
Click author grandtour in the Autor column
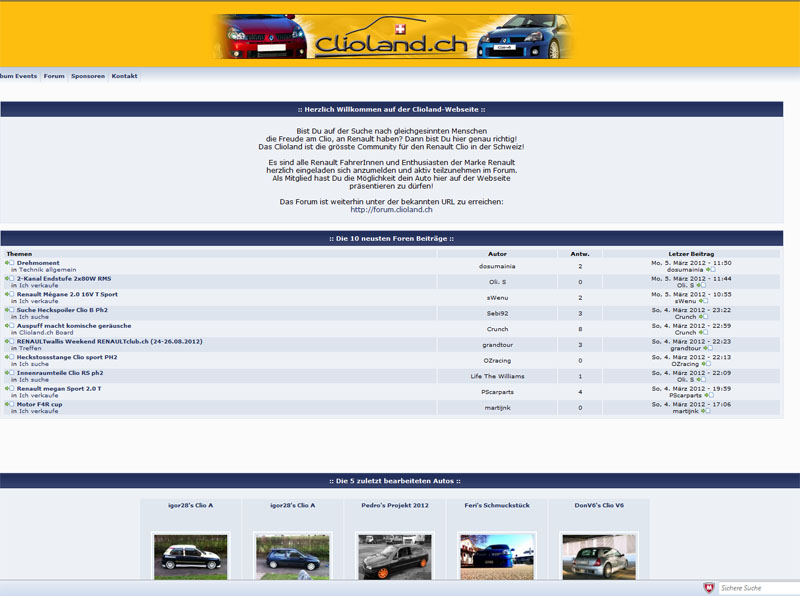tap(497, 345)
